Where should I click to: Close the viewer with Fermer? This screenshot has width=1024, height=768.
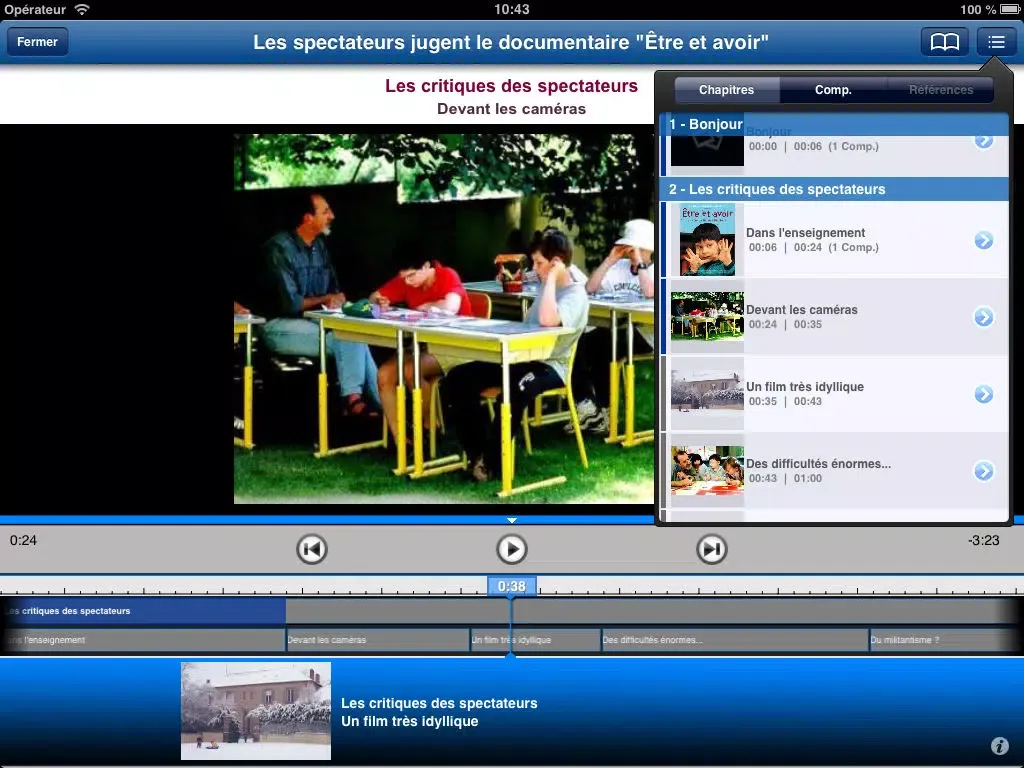37,42
